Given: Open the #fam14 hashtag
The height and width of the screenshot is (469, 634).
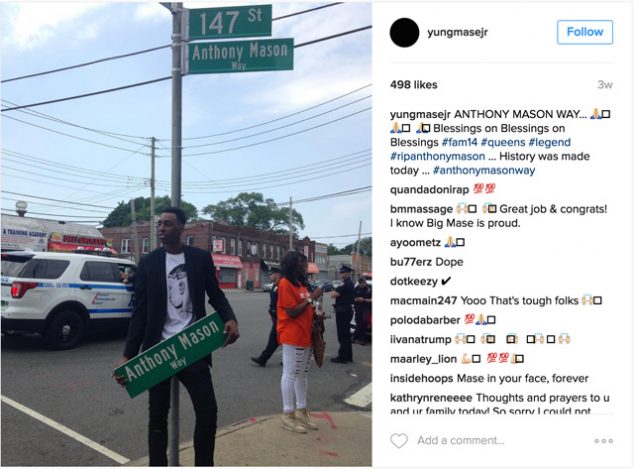Looking at the screenshot, I should pyautogui.click(x=459, y=142).
